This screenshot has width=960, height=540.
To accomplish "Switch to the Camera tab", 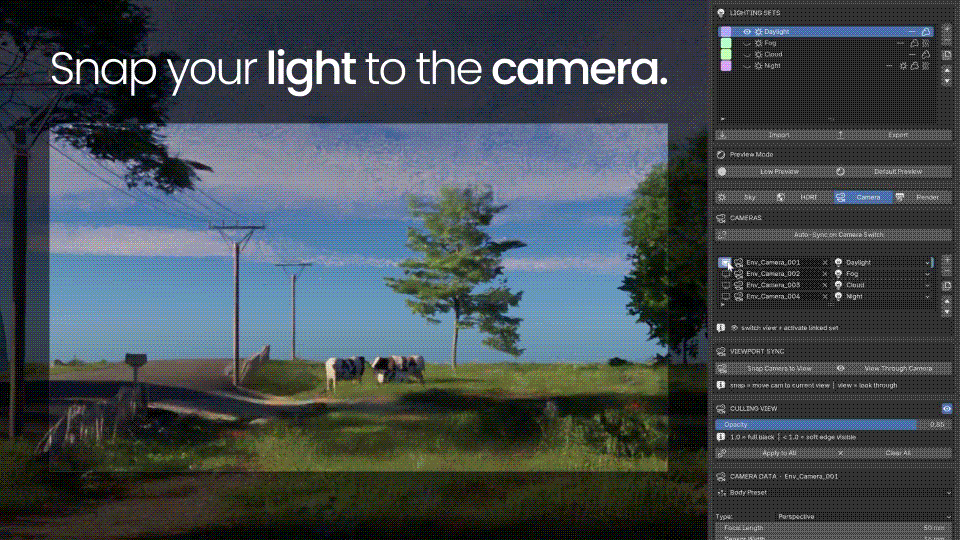I will [863, 197].
